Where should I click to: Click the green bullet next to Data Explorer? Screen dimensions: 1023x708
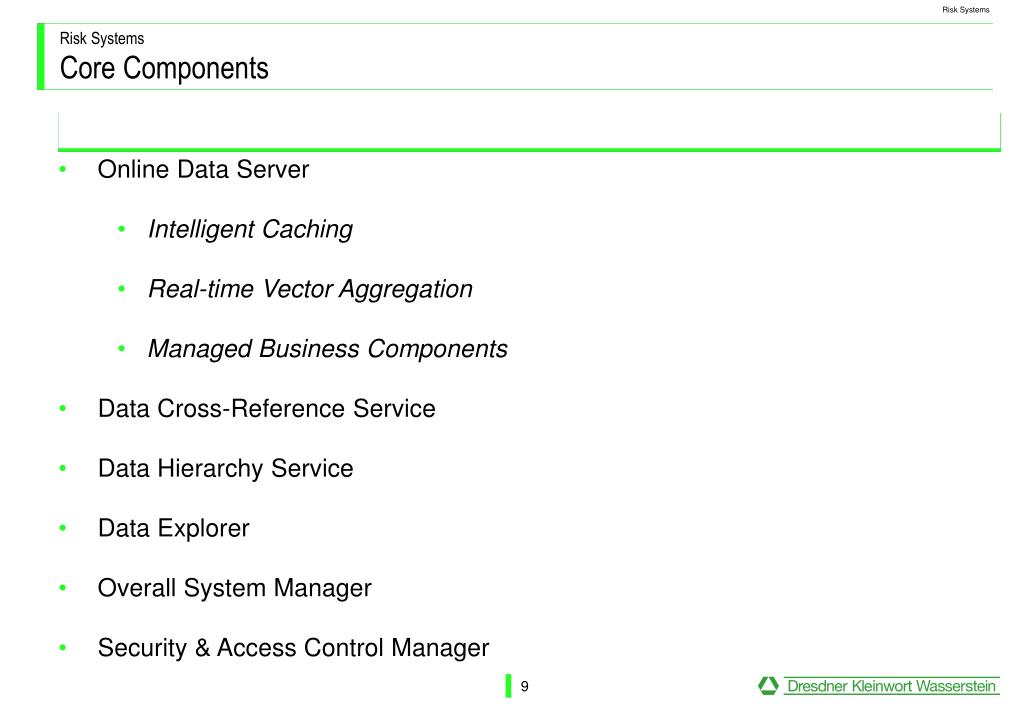tap(63, 528)
